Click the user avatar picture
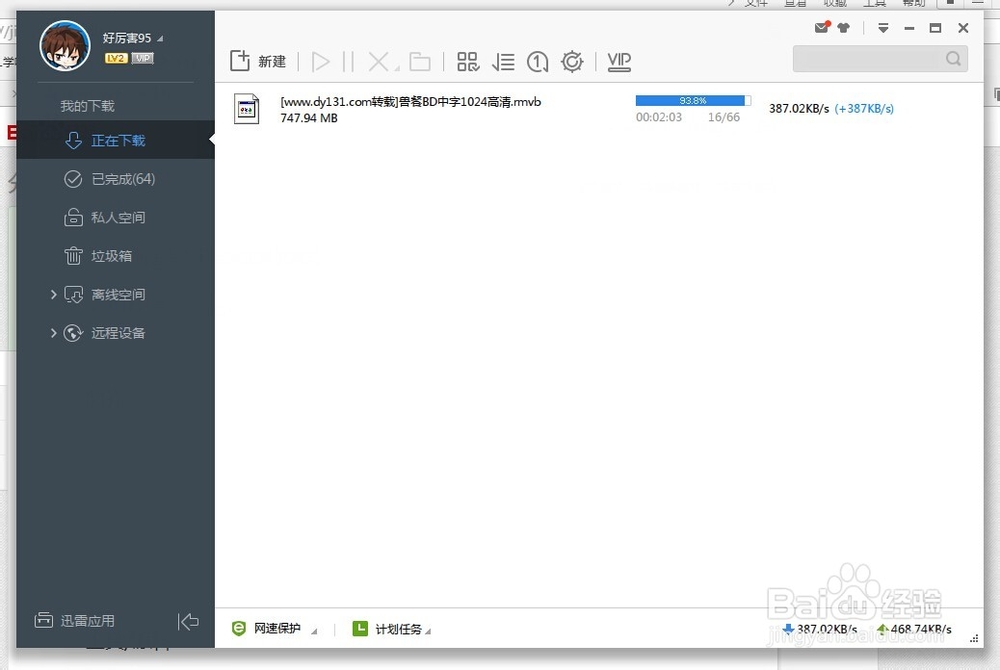Image resolution: width=1000 pixels, height=670 pixels. (64, 46)
